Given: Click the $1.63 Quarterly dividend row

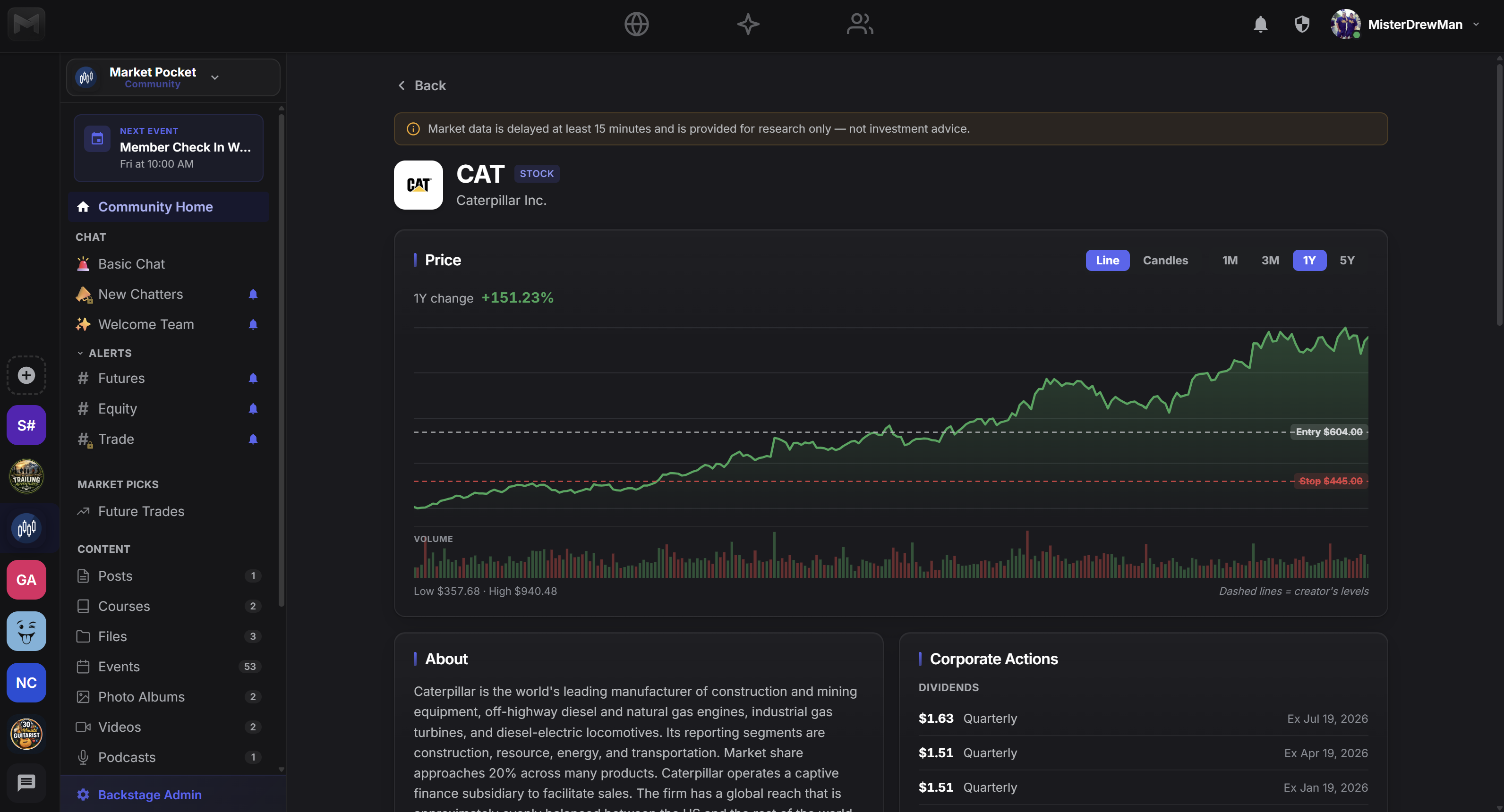Looking at the screenshot, I should [x=1143, y=718].
